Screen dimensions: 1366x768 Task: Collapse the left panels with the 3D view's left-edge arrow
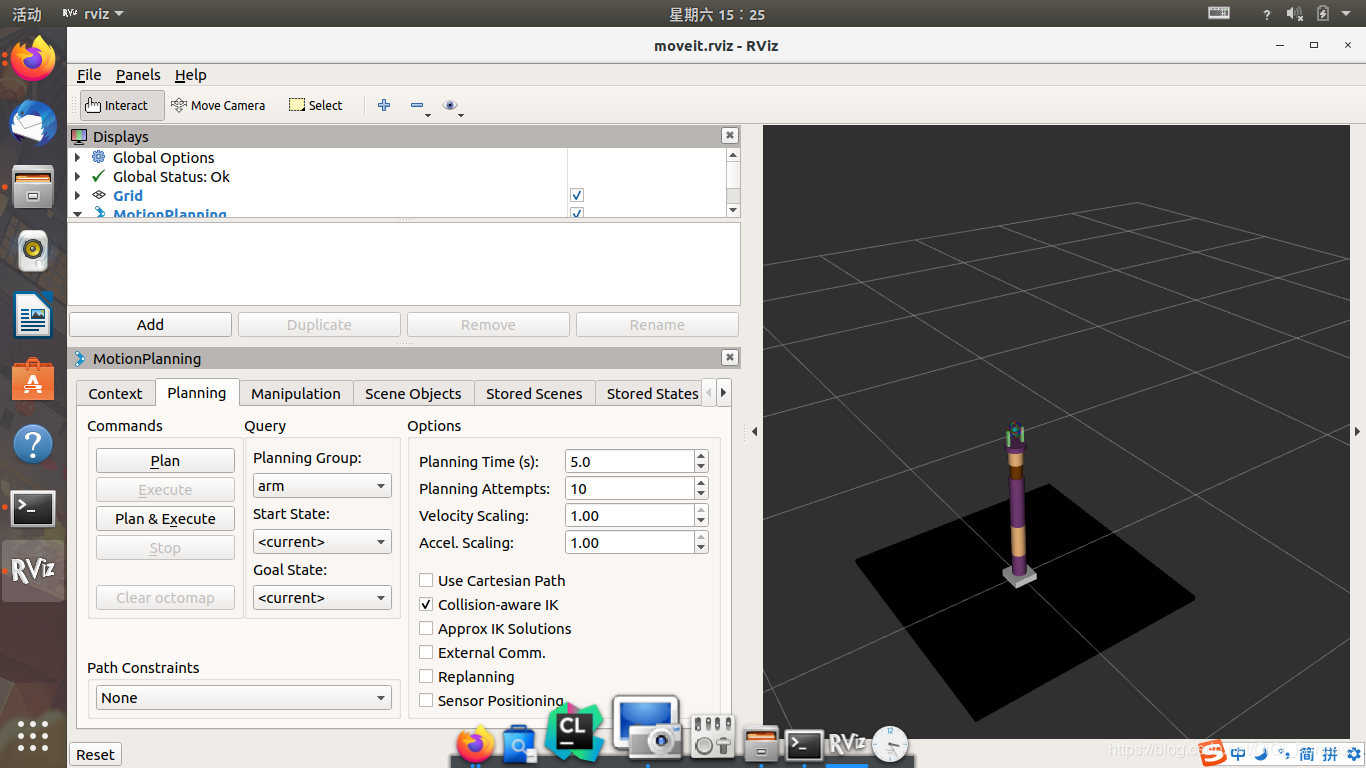tap(754, 432)
